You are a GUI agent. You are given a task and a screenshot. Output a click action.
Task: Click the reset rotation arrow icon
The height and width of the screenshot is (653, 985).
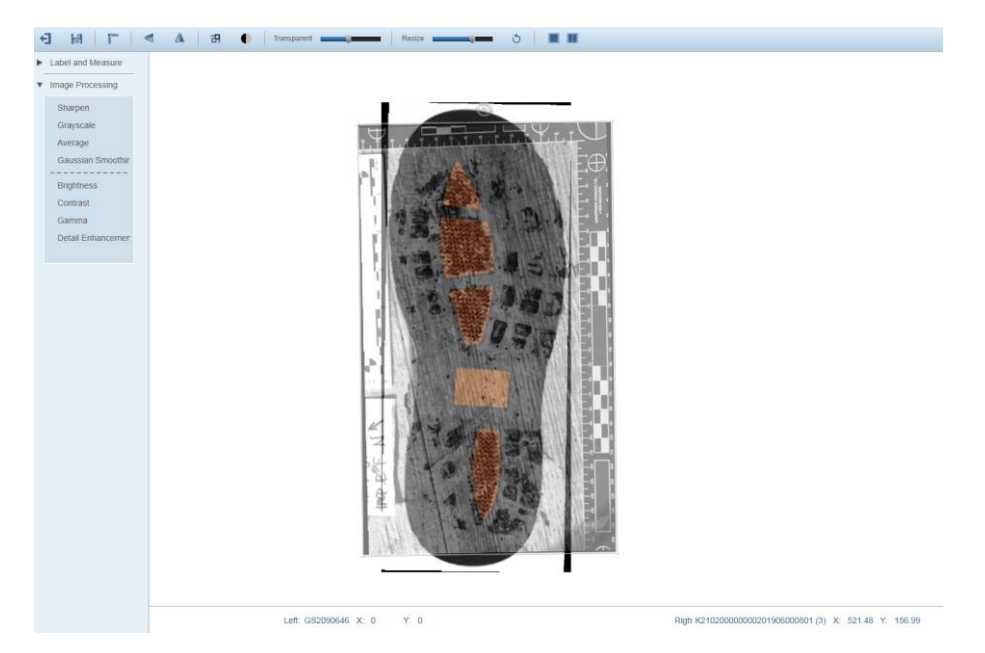[517, 39]
